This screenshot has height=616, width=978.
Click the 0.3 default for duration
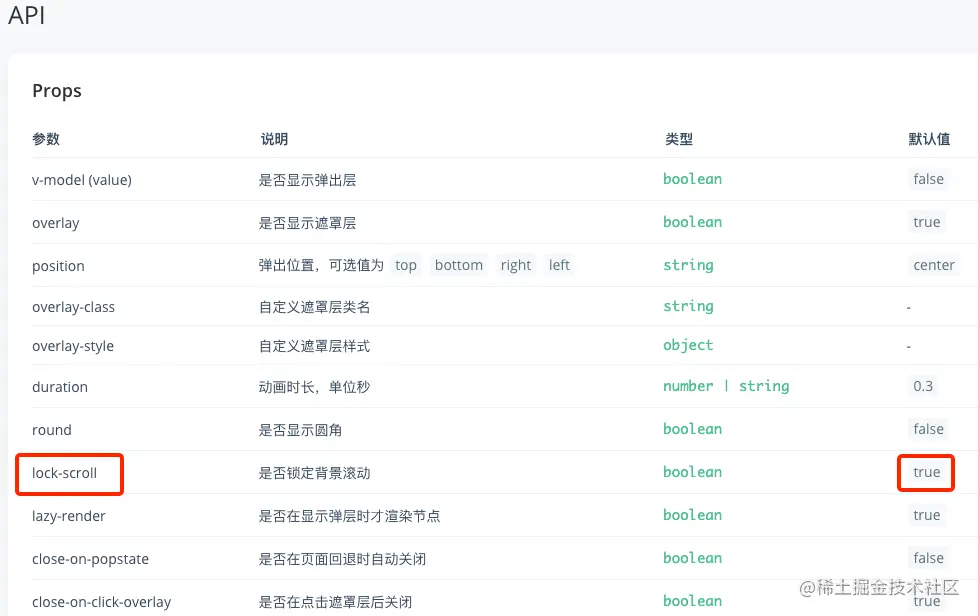pos(923,387)
